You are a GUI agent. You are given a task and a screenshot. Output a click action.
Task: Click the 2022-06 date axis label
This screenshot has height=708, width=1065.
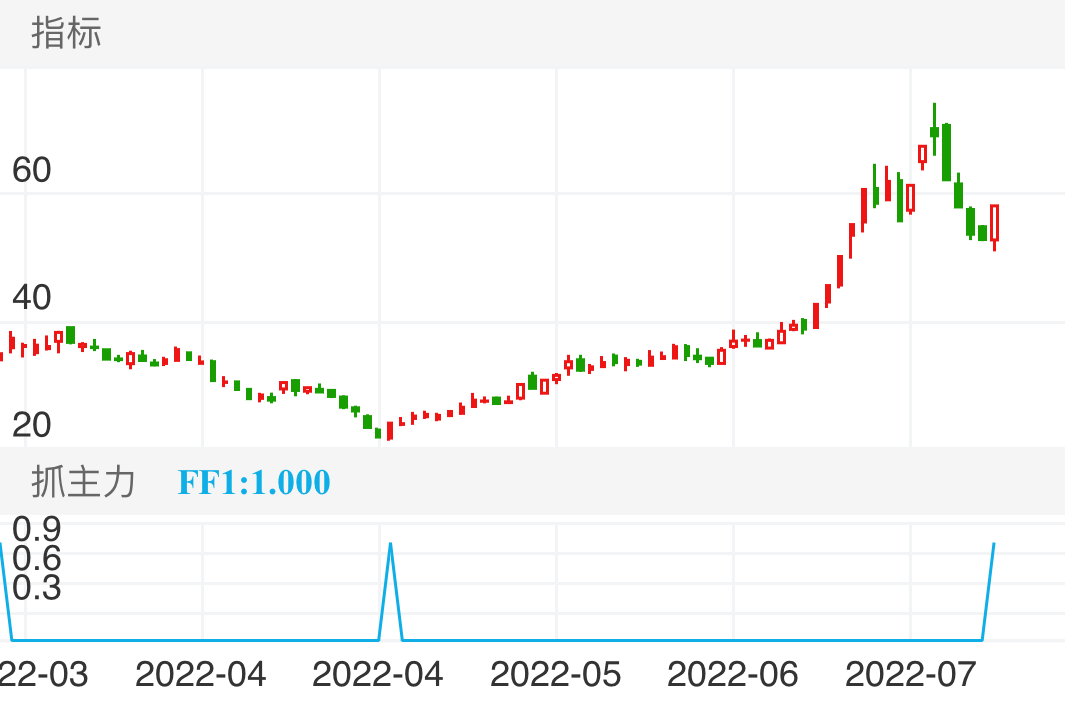click(733, 675)
